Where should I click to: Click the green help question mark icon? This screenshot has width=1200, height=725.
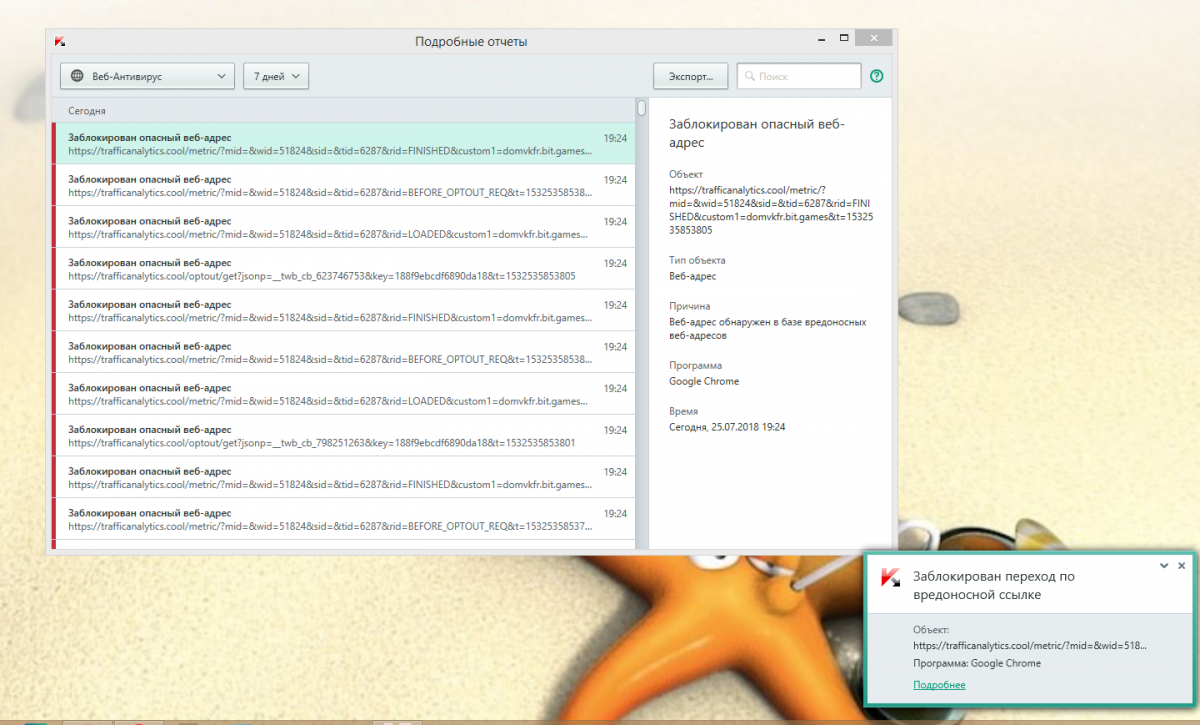877,76
